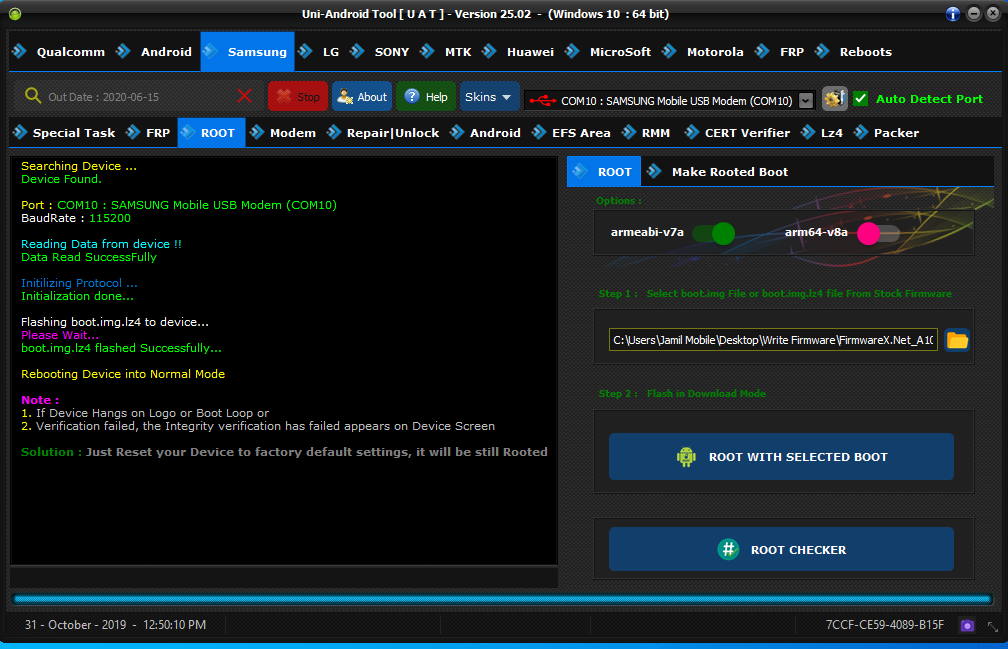
Task: Open the Packer sub-tab
Action: click(x=886, y=133)
